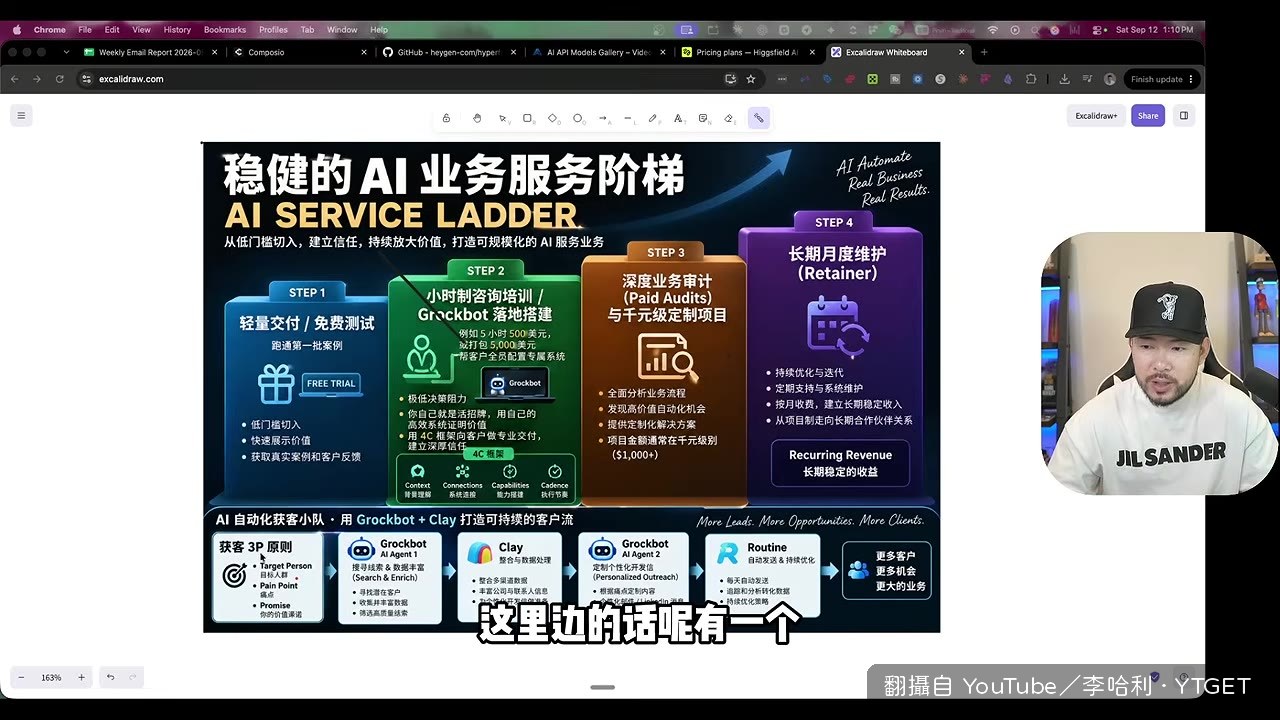This screenshot has width=1280, height=720.
Task: Select the Eraser tool
Action: (729, 118)
